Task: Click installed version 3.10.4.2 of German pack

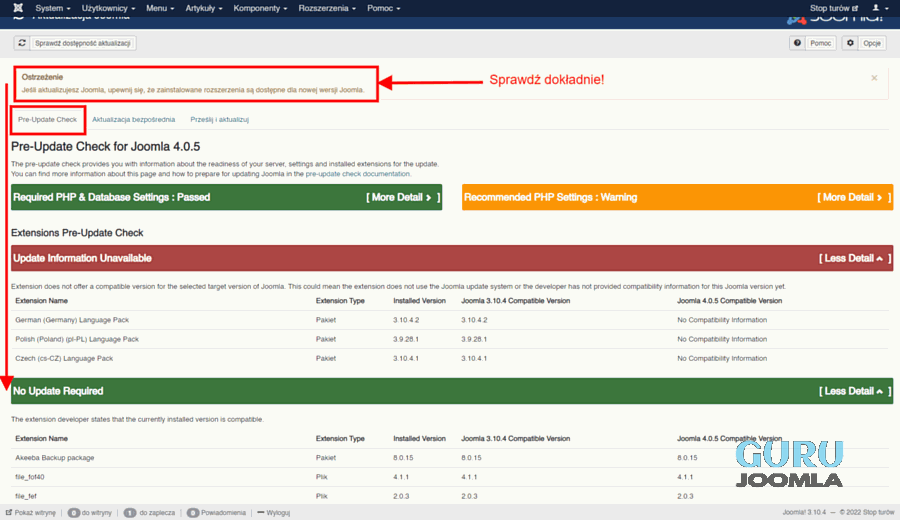Action: [x=406, y=320]
